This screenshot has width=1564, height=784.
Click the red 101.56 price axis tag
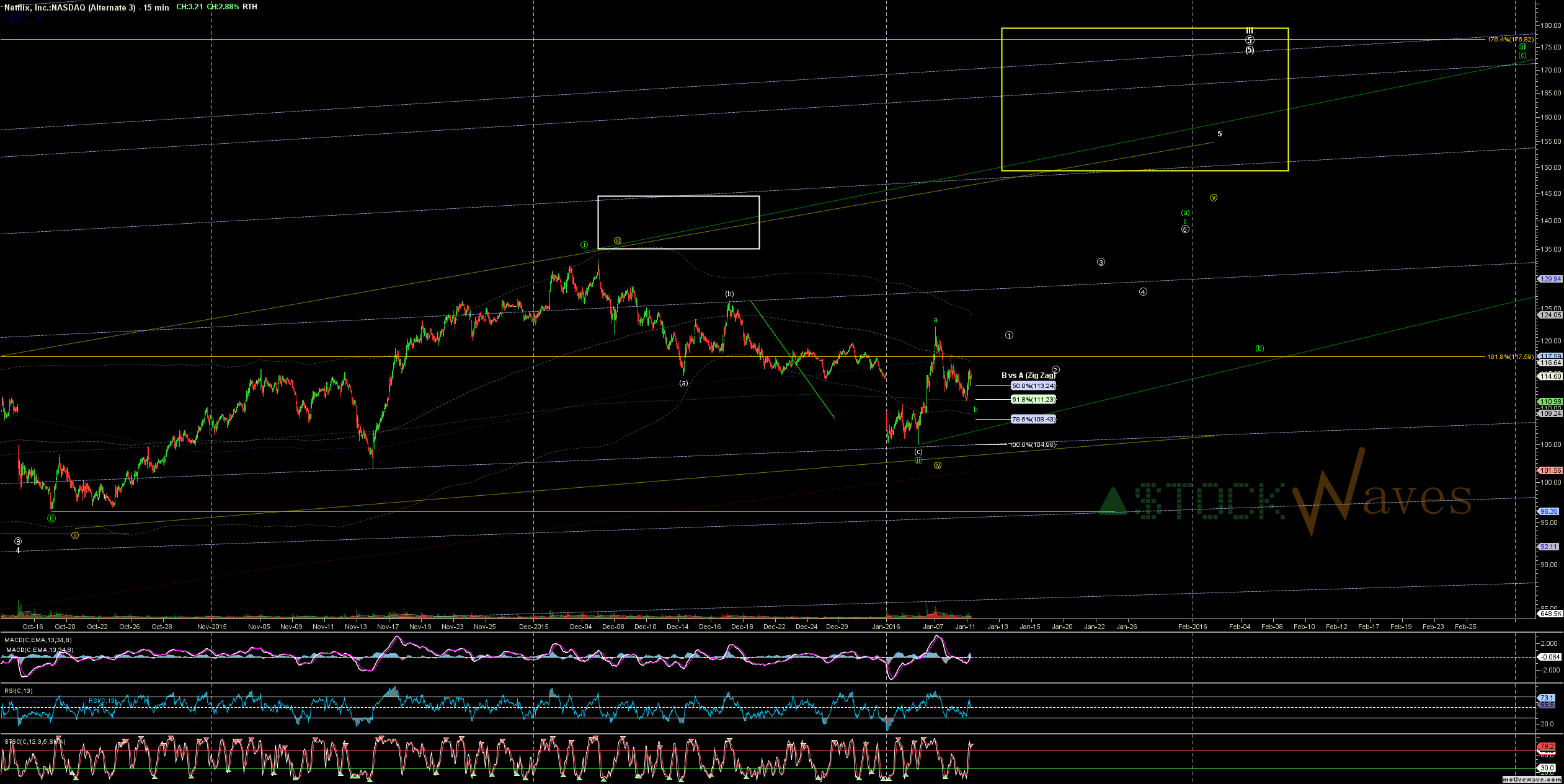click(x=1550, y=470)
